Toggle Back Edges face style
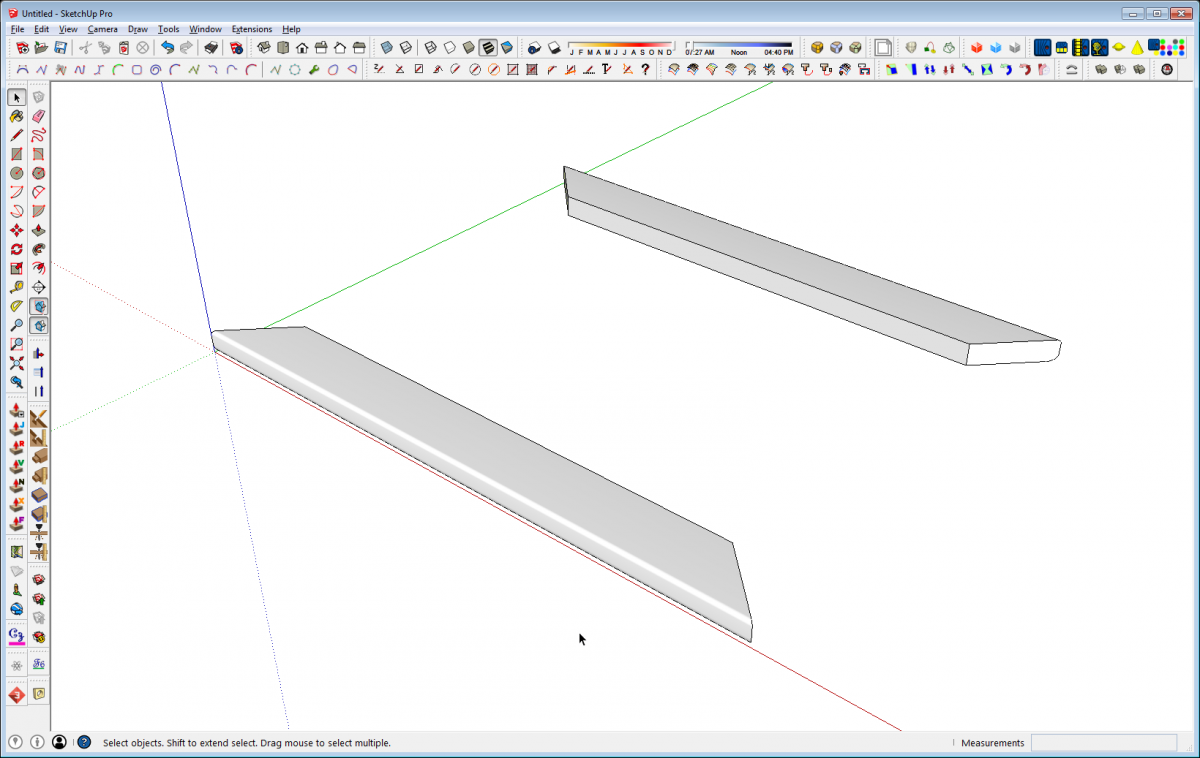 tap(405, 47)
